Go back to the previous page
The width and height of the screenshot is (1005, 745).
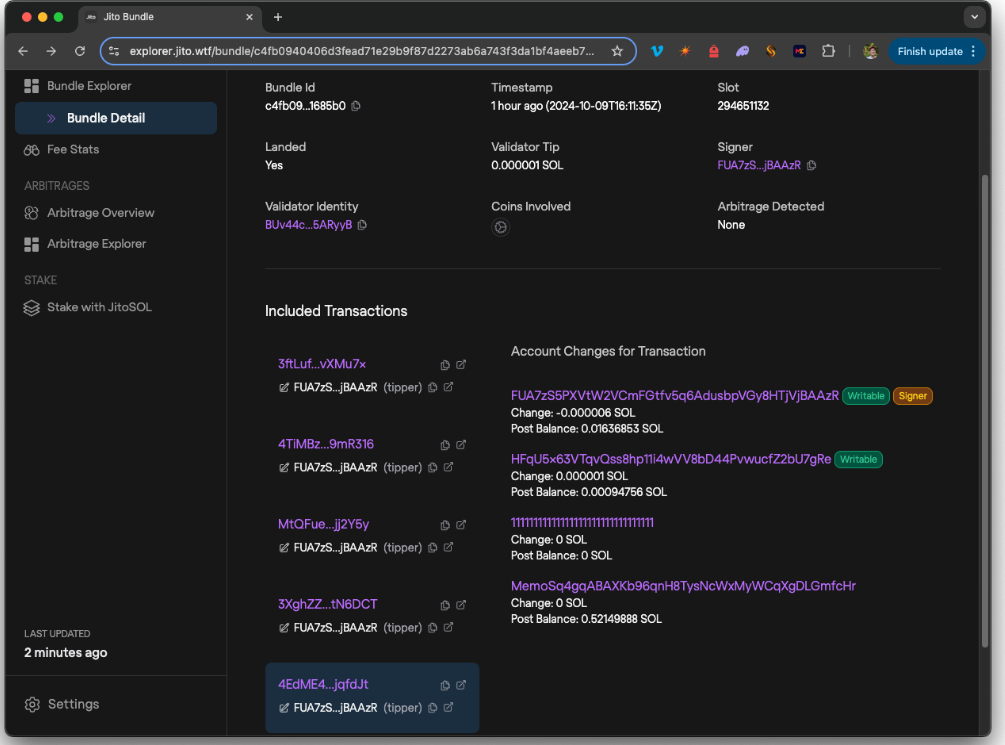(23, 51)
